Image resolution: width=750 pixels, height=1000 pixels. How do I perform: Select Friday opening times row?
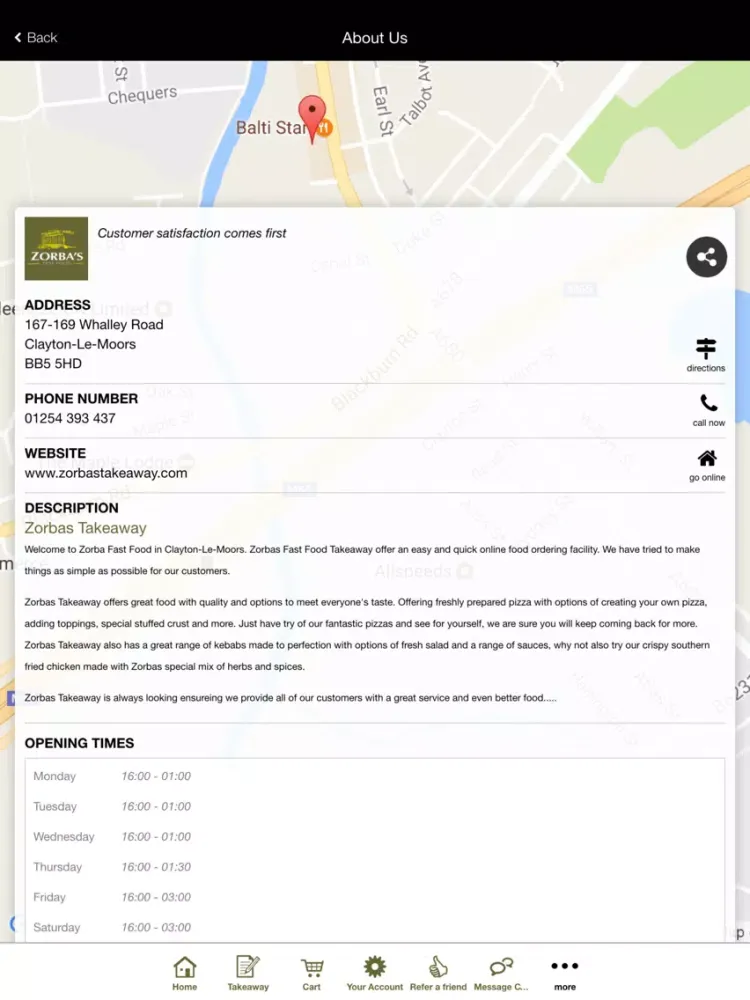pyautogui.click(x=374, y=897)
